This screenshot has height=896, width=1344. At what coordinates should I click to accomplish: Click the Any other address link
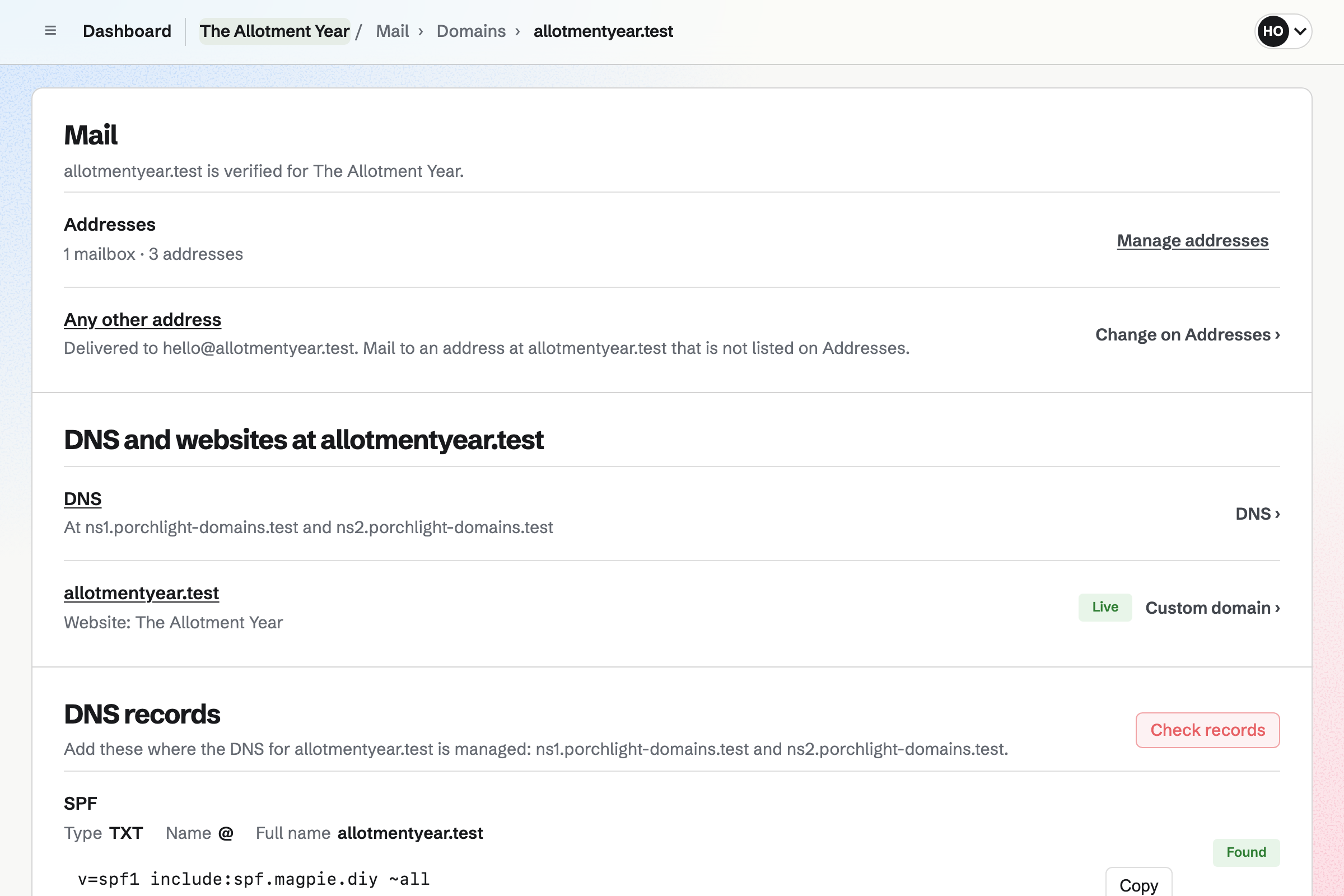(x=142, y=319)
